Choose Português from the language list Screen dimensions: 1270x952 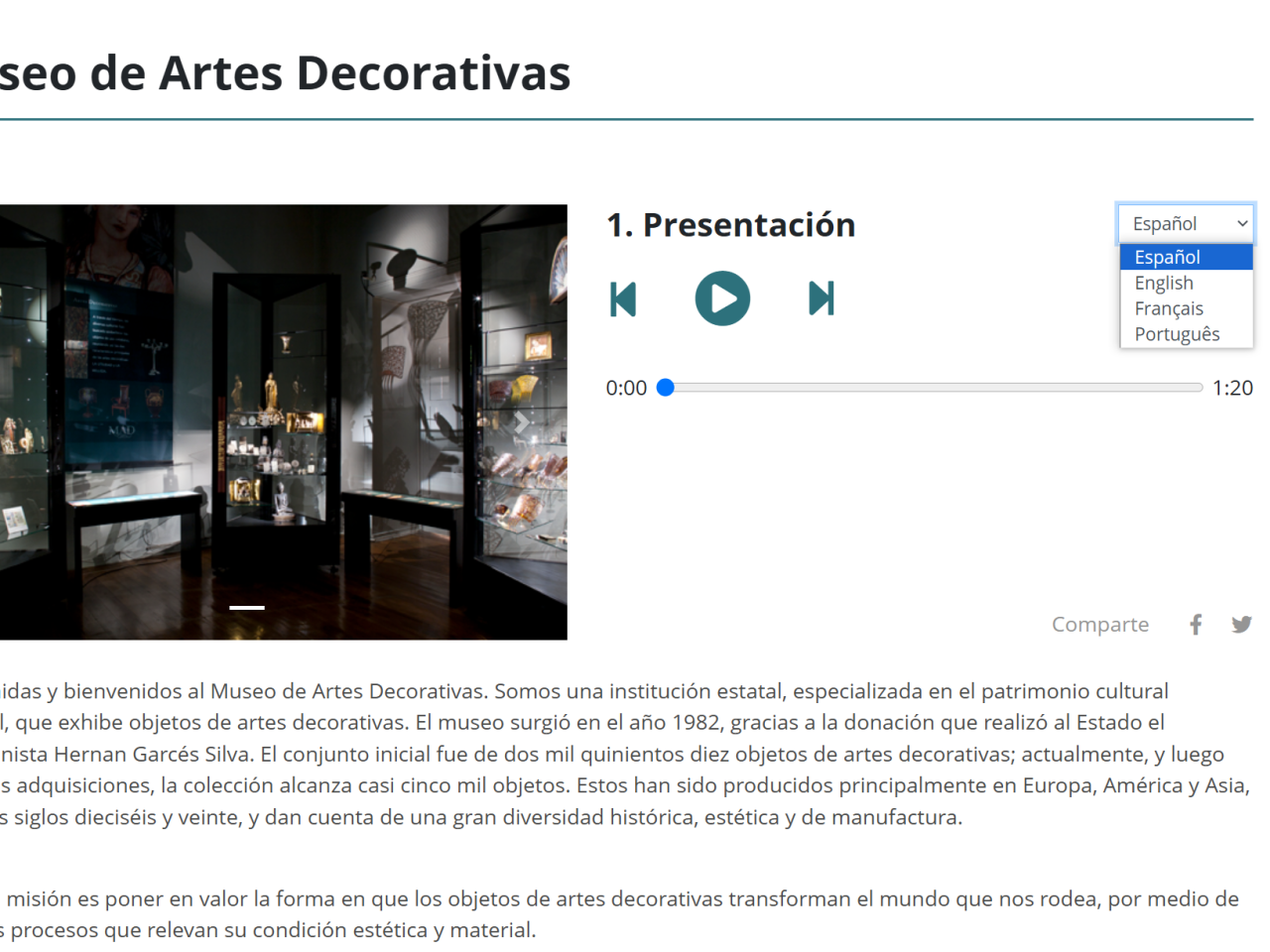click(x=1187, y=334)
